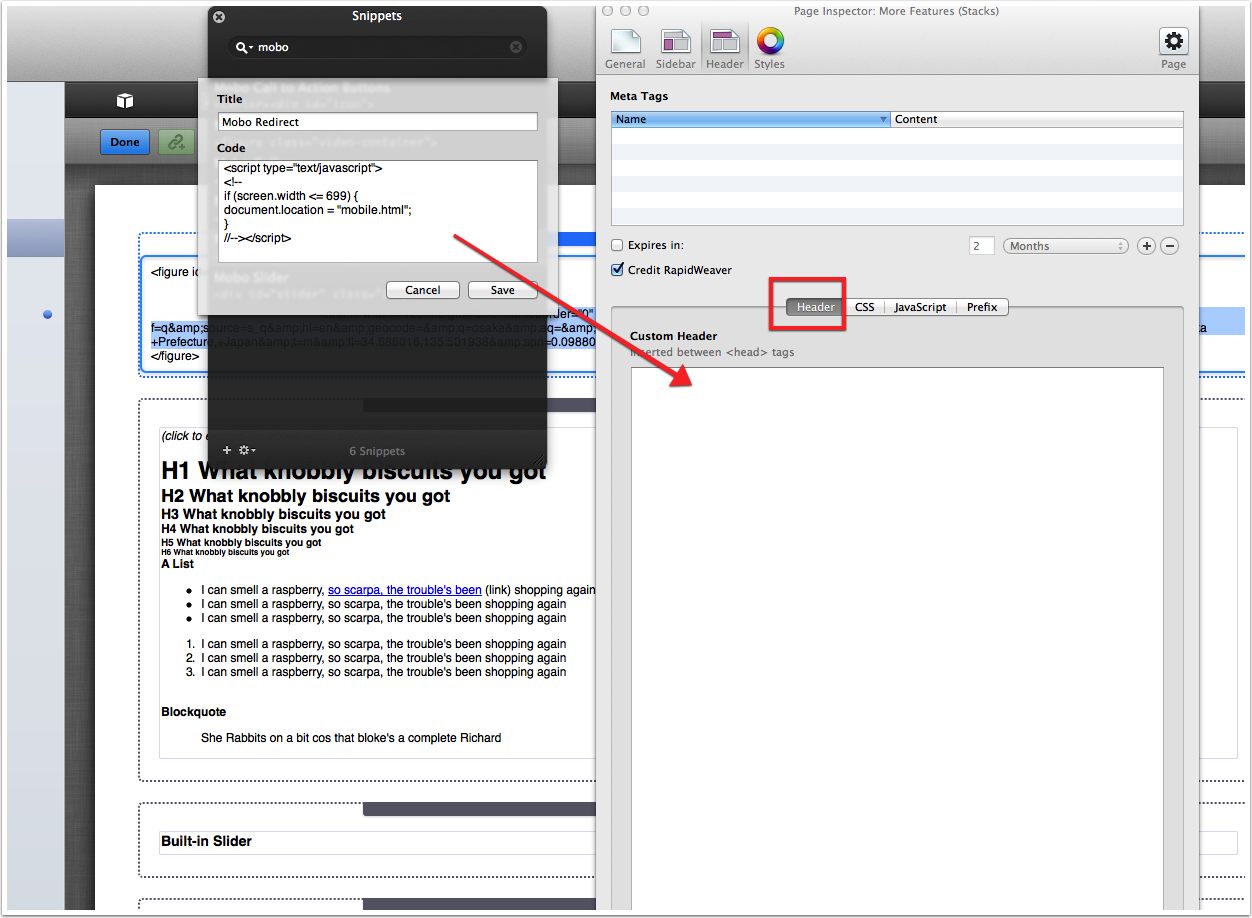Viewport: 1252px width, 918px height.
Task: Click the Page gear button
Action: (1174, 48)
